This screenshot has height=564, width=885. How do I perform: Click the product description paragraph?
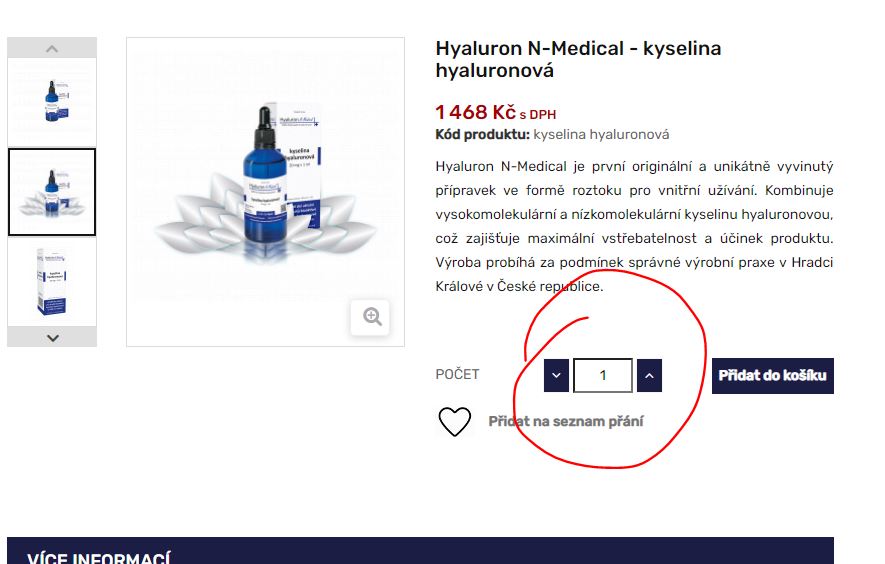point(634,226)
